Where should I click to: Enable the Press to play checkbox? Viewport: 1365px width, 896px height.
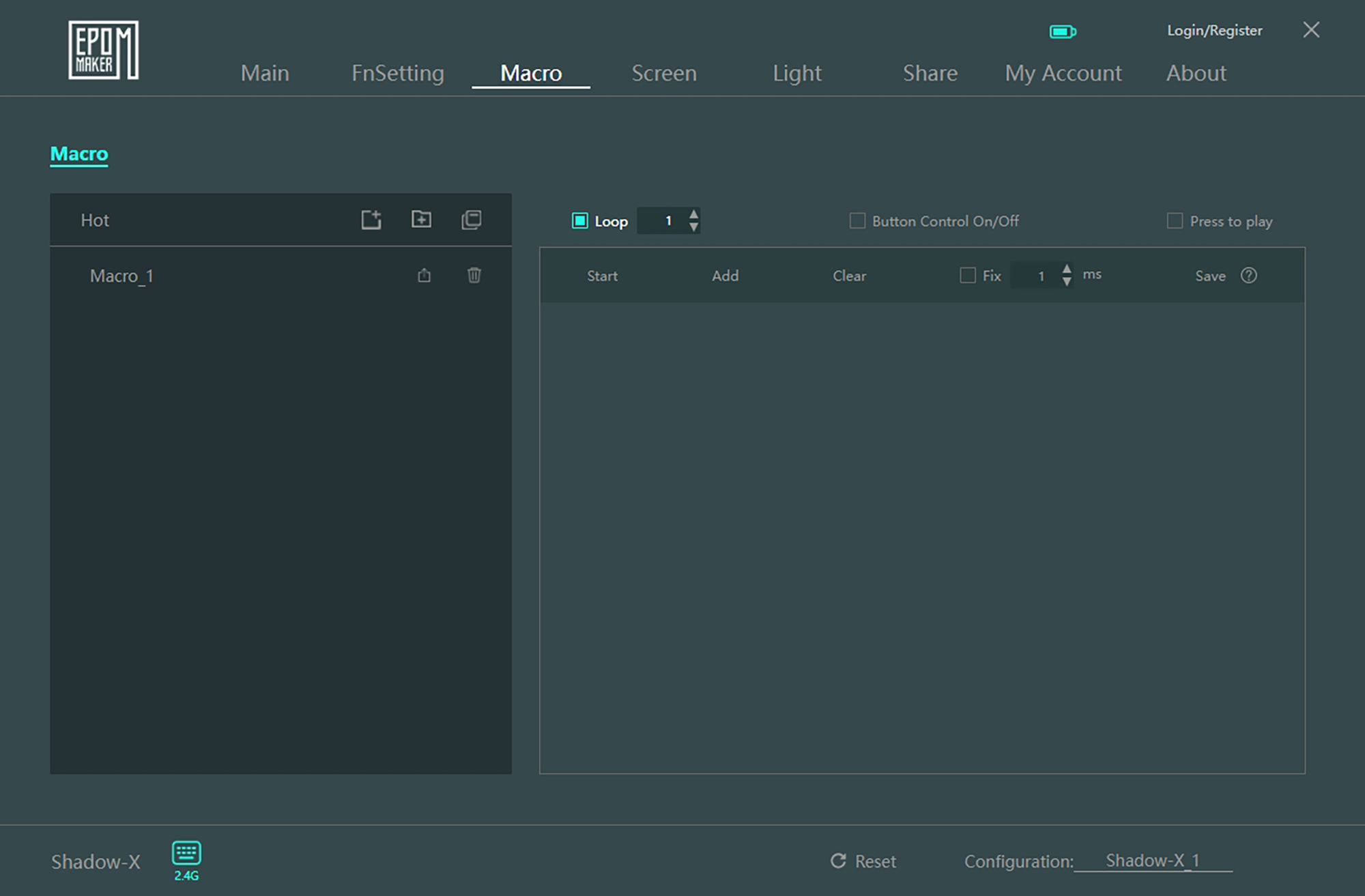[1175, 220]
